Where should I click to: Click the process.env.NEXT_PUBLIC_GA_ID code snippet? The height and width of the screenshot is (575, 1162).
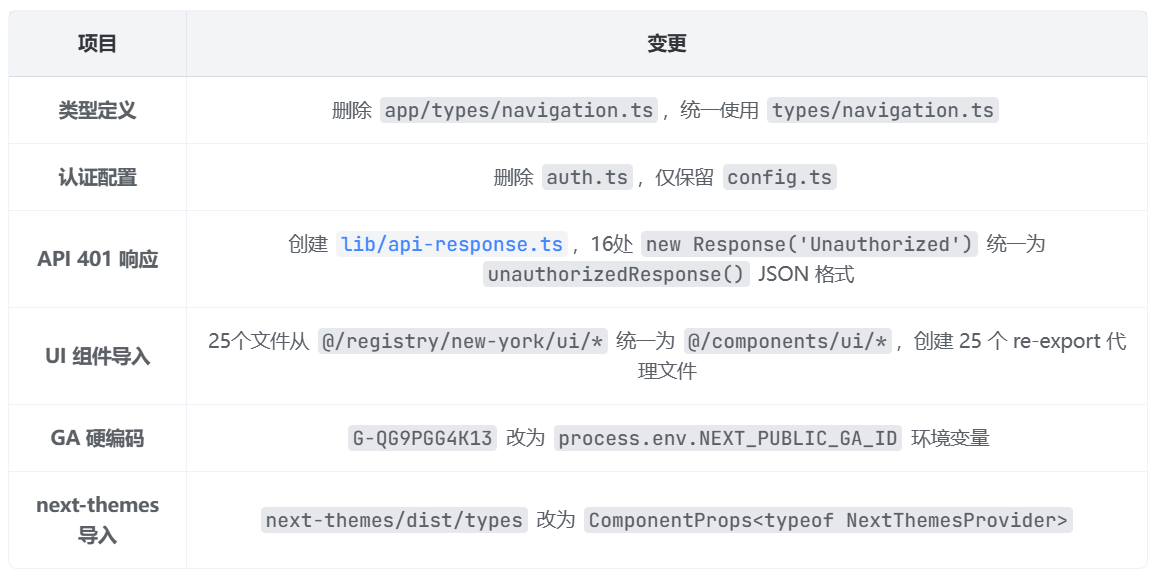tap(729, 438)
